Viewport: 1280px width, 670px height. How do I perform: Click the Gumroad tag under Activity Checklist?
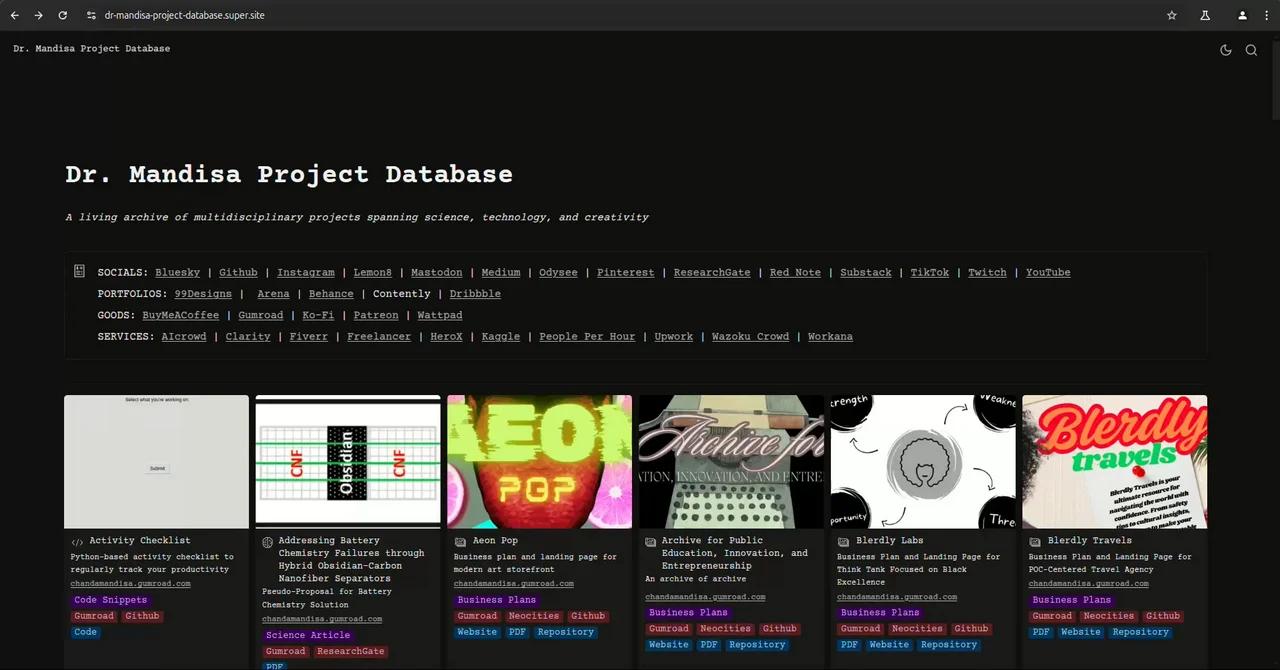[x=93, y=615]
